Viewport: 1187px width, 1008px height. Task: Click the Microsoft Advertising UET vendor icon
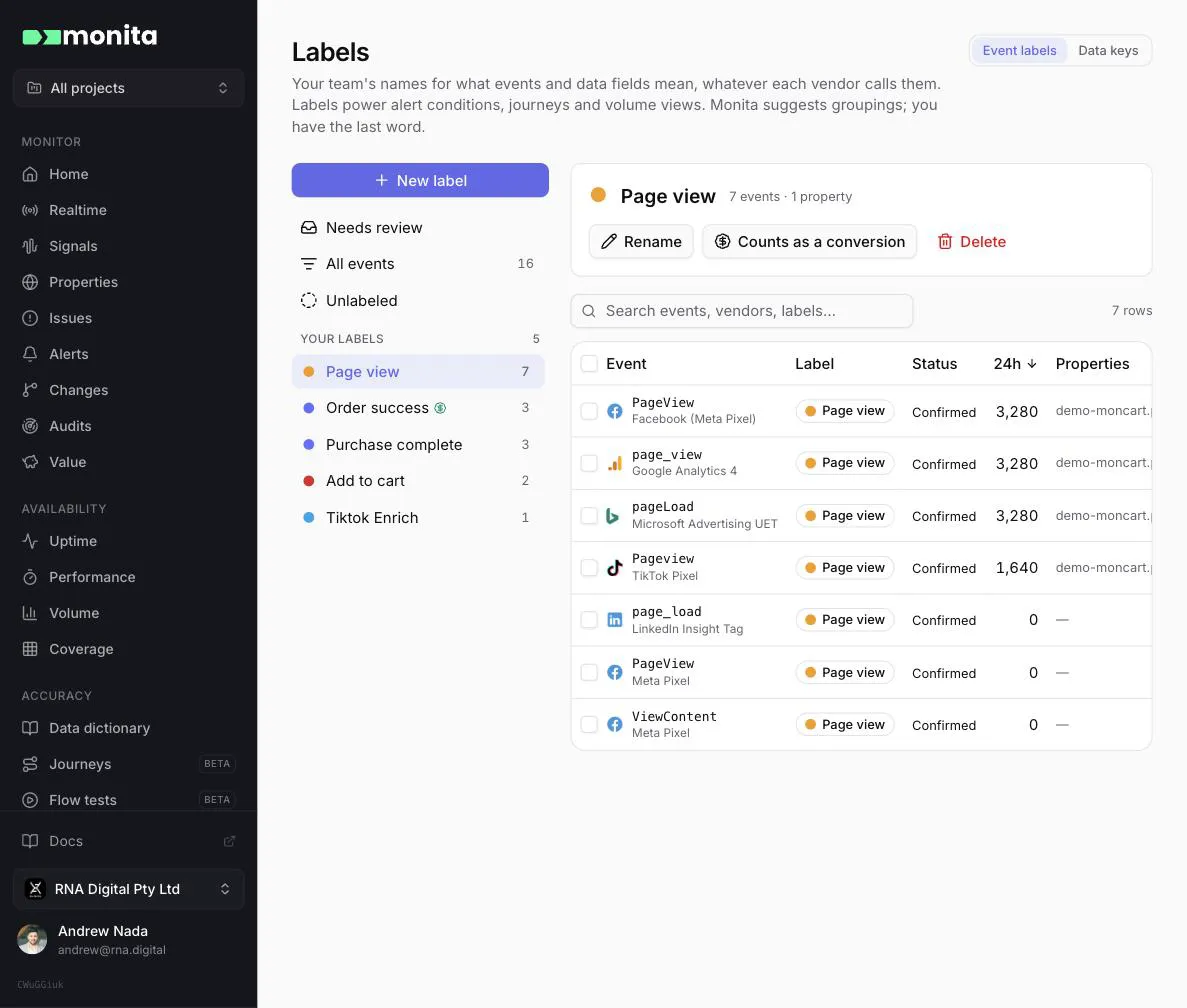click(612, 516)
